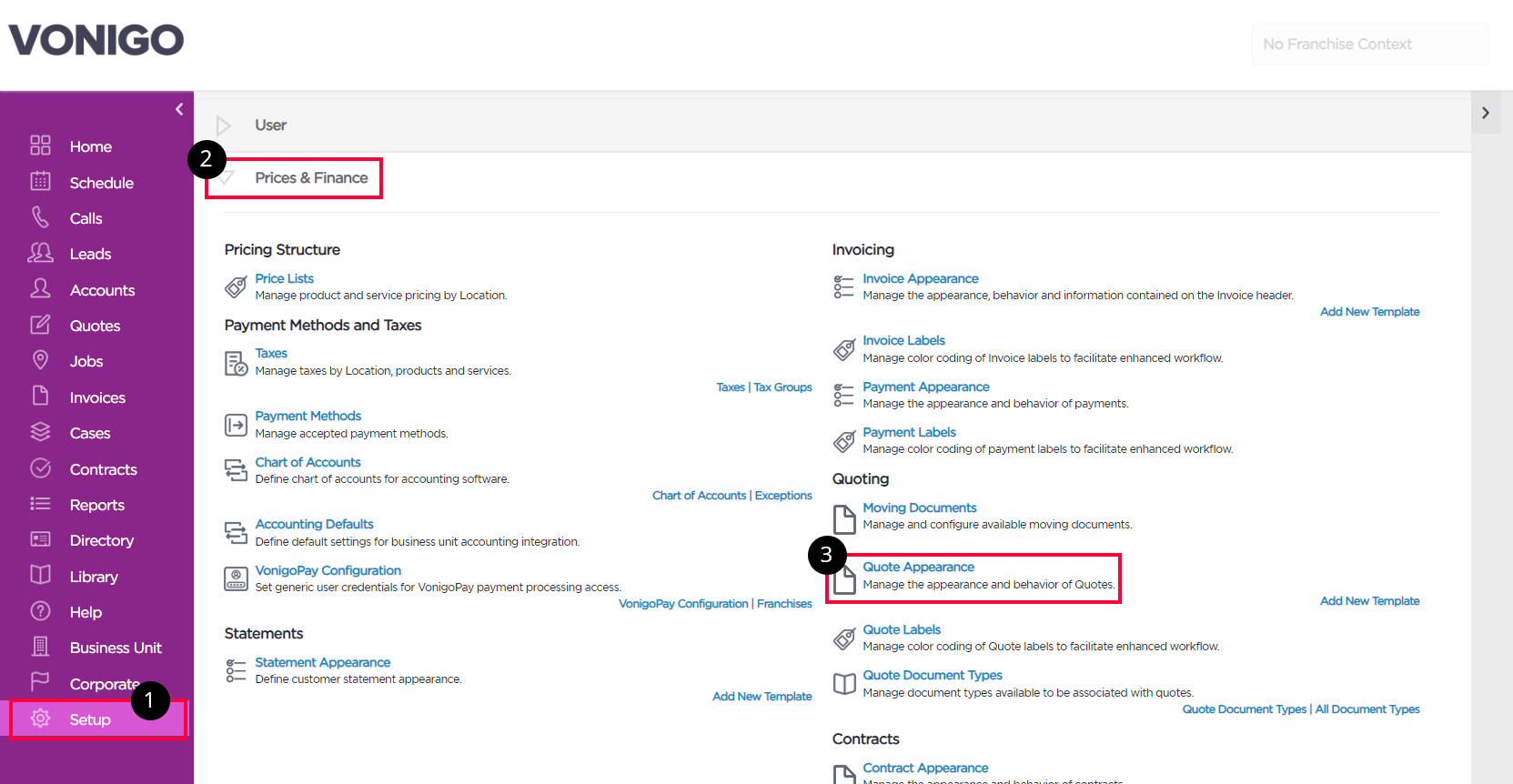Click the Cases stacked layers icon
Viewport: 1513px width, 784px height.
[40, 431]
